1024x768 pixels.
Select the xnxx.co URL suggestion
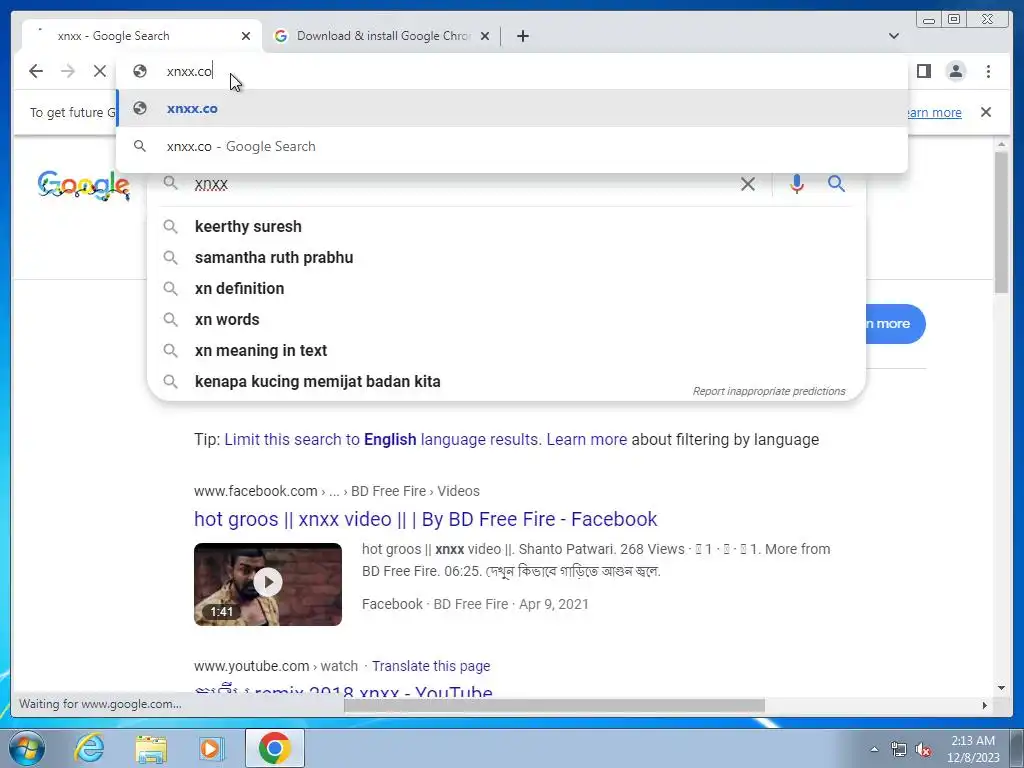click(512, 108)
